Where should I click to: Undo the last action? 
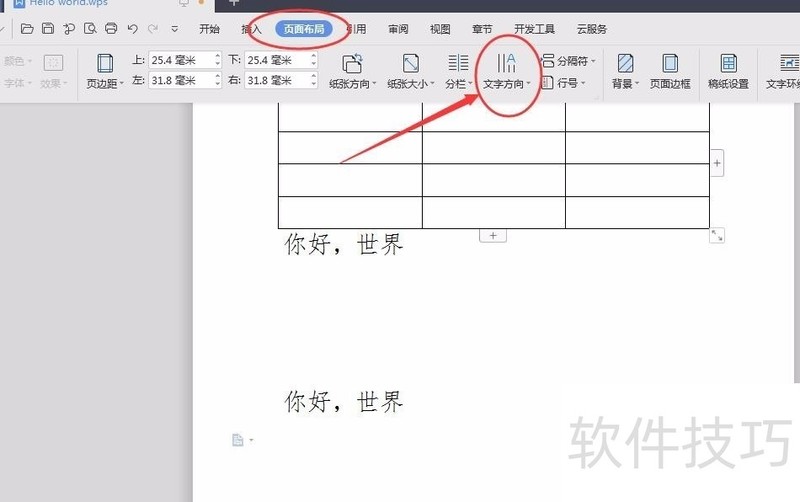tap(133, 29)
